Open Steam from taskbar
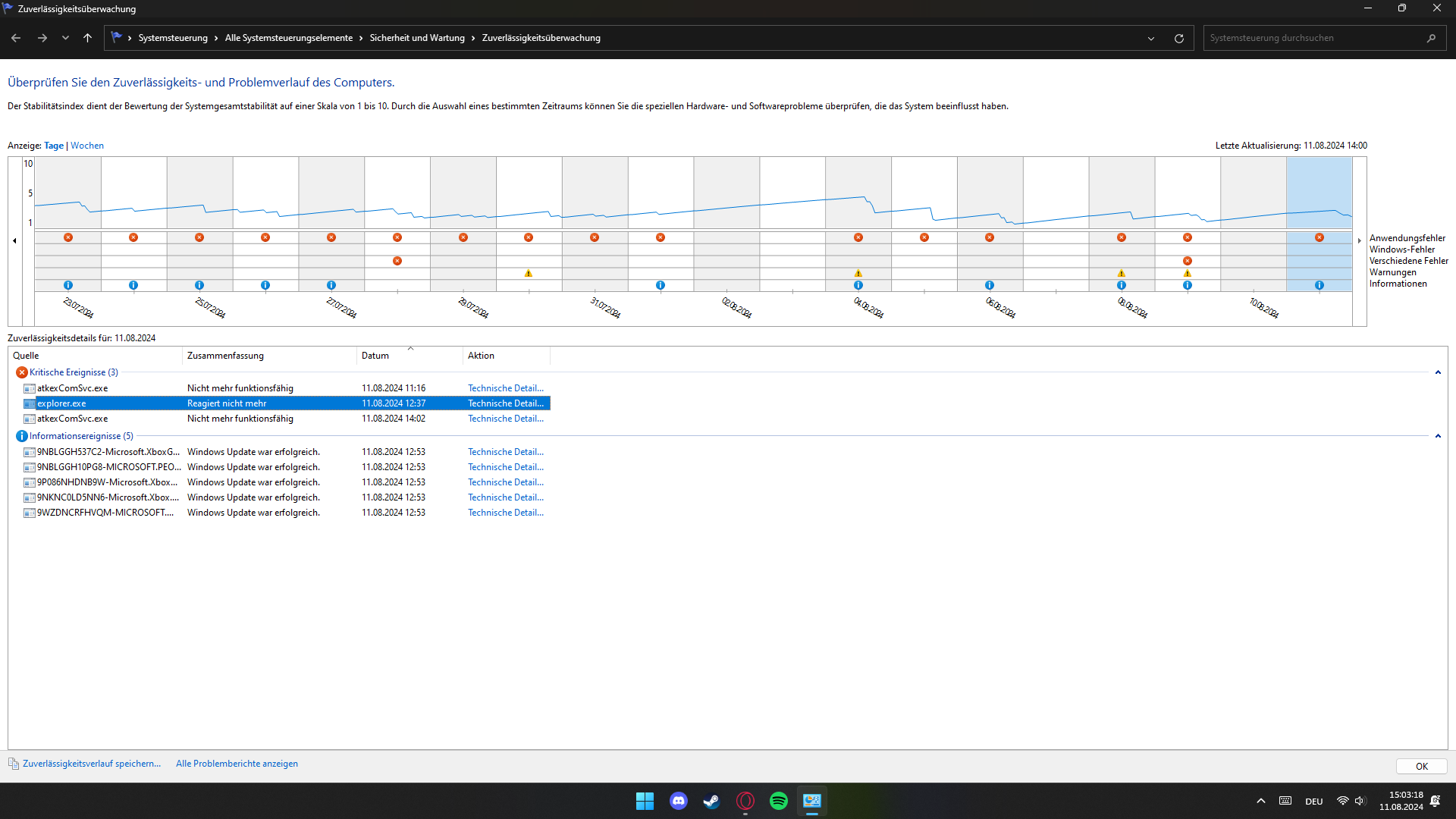This screenshot has height=819, width=1456. coord(711,801)
